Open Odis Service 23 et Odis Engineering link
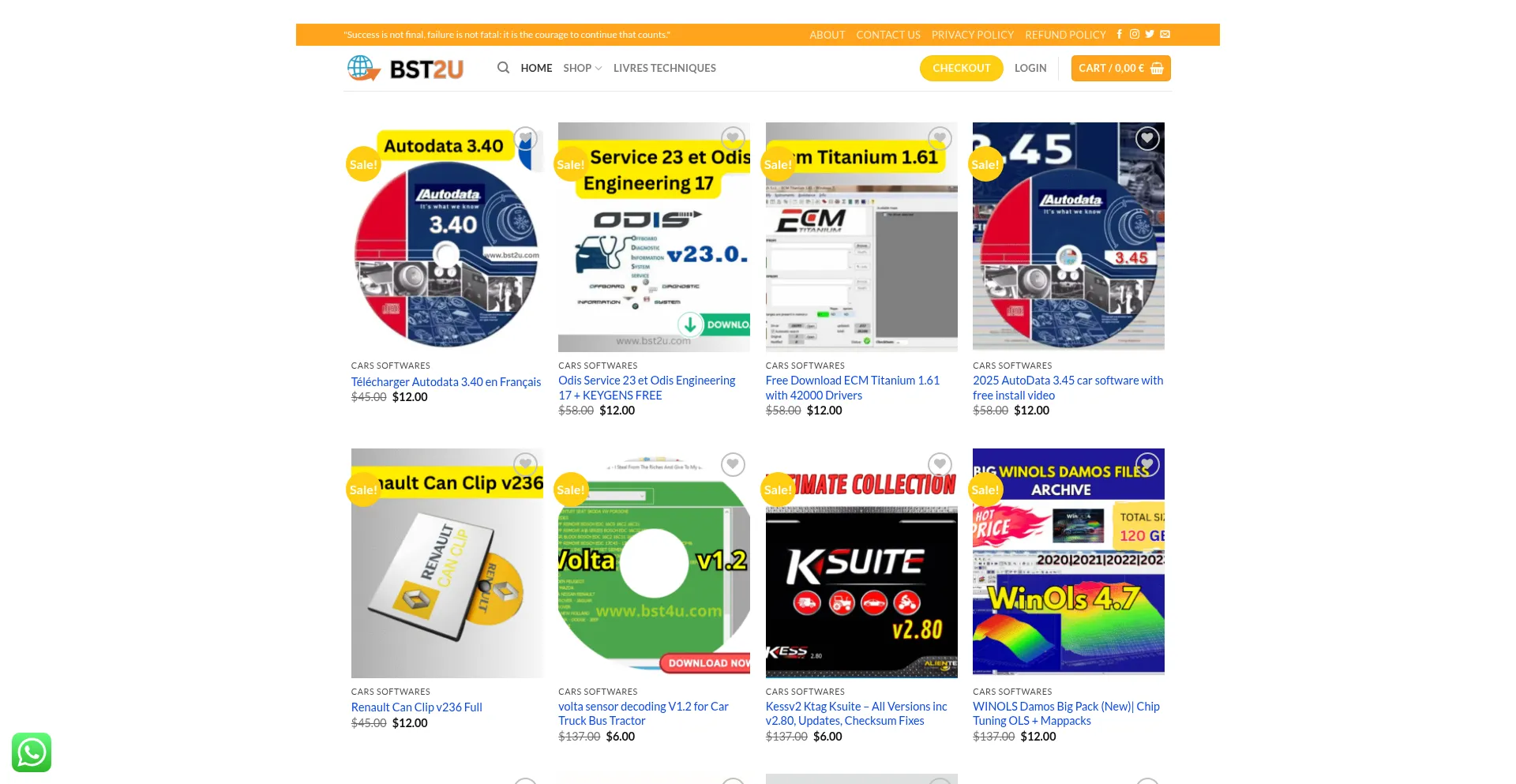1516x784 pixels. pos(647,388)
